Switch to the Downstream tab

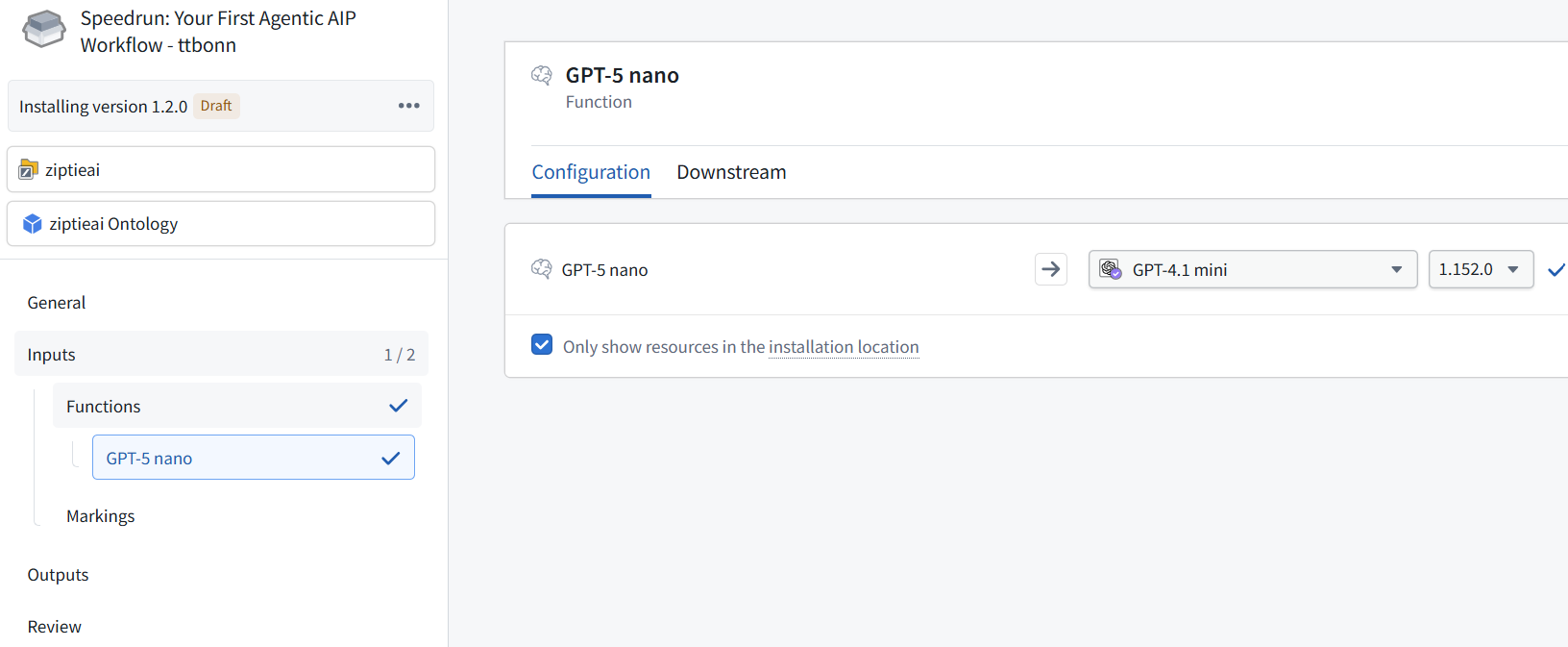(731, 172)
